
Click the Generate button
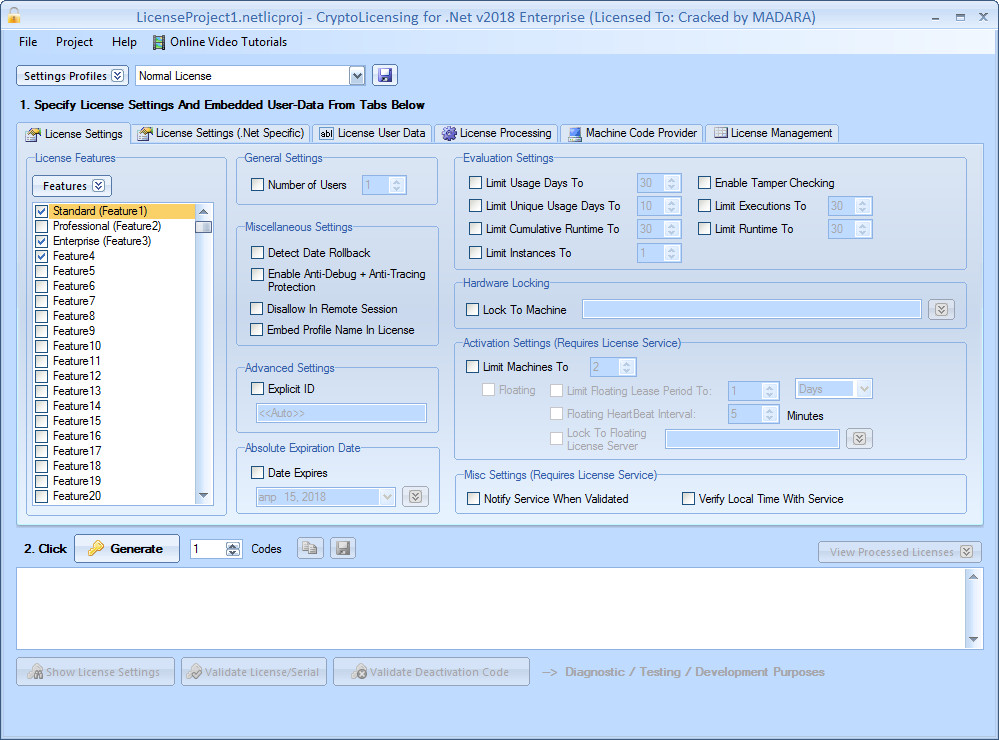[x=127, y=548]
